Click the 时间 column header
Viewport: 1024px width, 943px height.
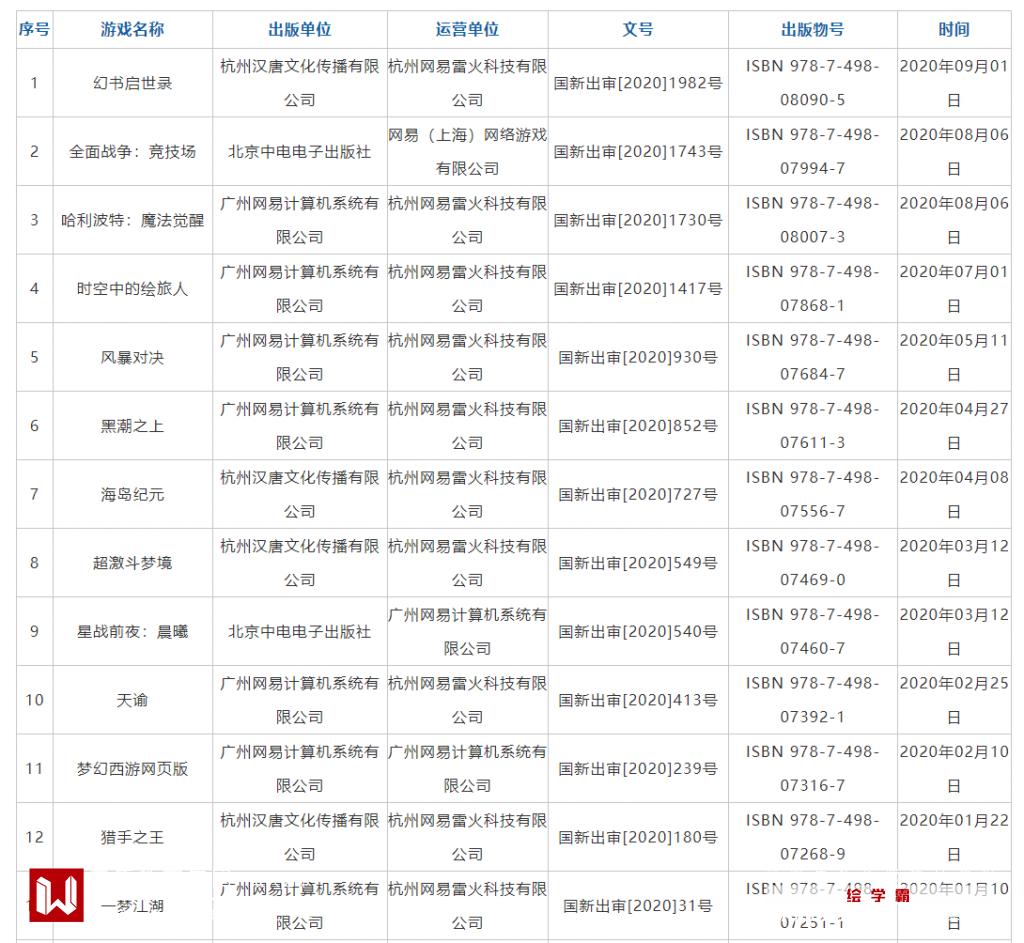pos(953,29)
